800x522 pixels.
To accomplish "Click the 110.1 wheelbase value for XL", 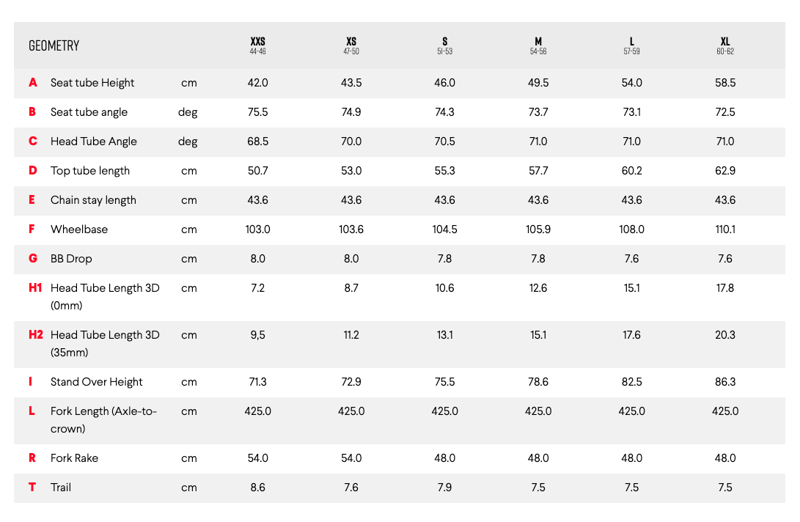I will 725,229.
